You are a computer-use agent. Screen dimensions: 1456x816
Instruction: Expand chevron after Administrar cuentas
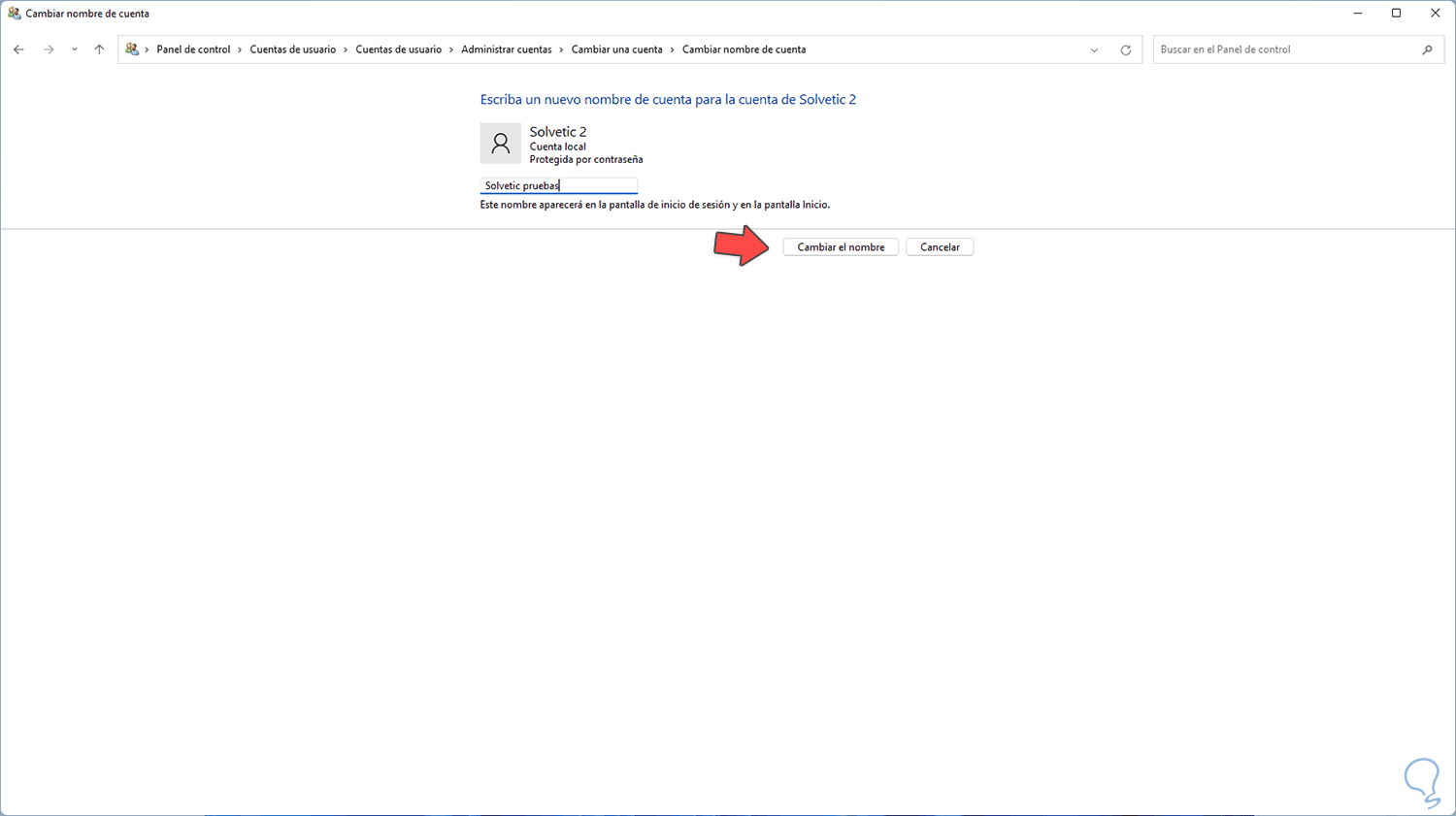[561, 49]
